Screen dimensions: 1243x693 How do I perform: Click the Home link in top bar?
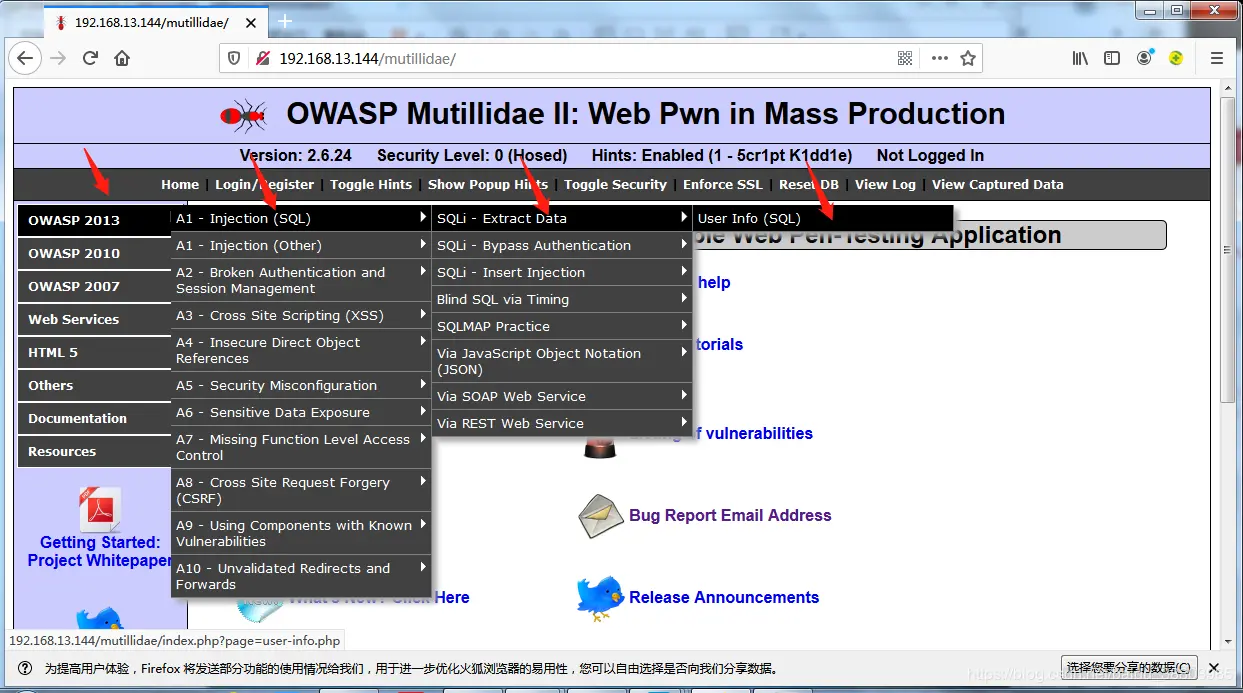(180, 184)
